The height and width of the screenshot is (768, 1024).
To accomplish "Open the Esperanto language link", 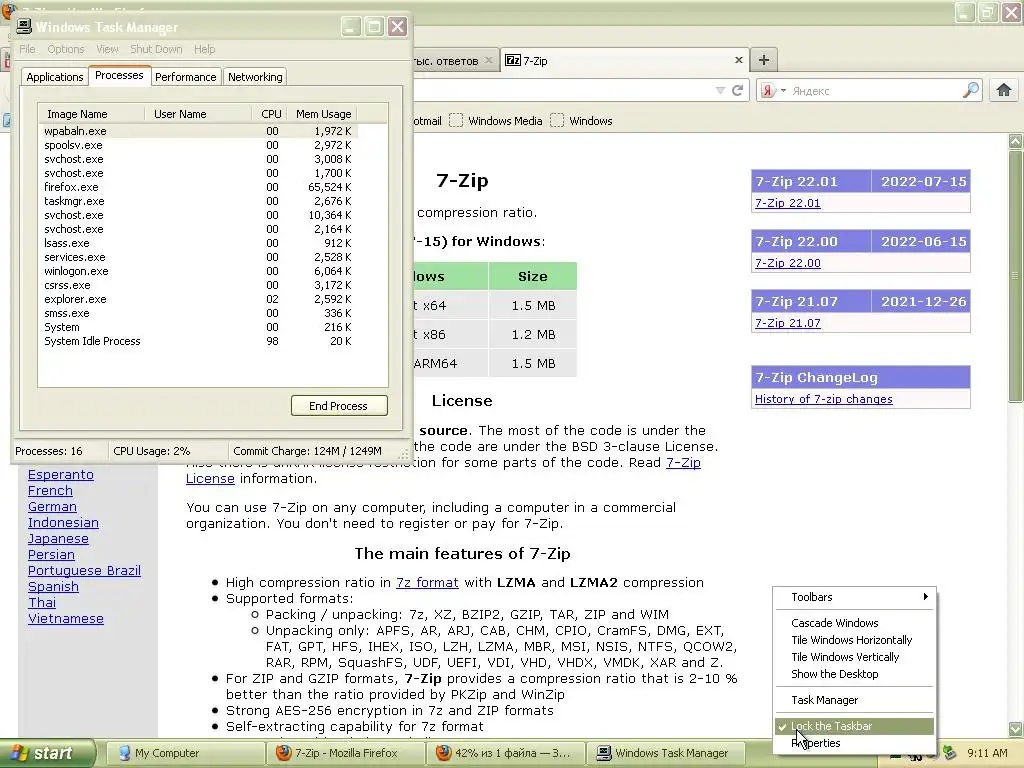I will [61, 475].
